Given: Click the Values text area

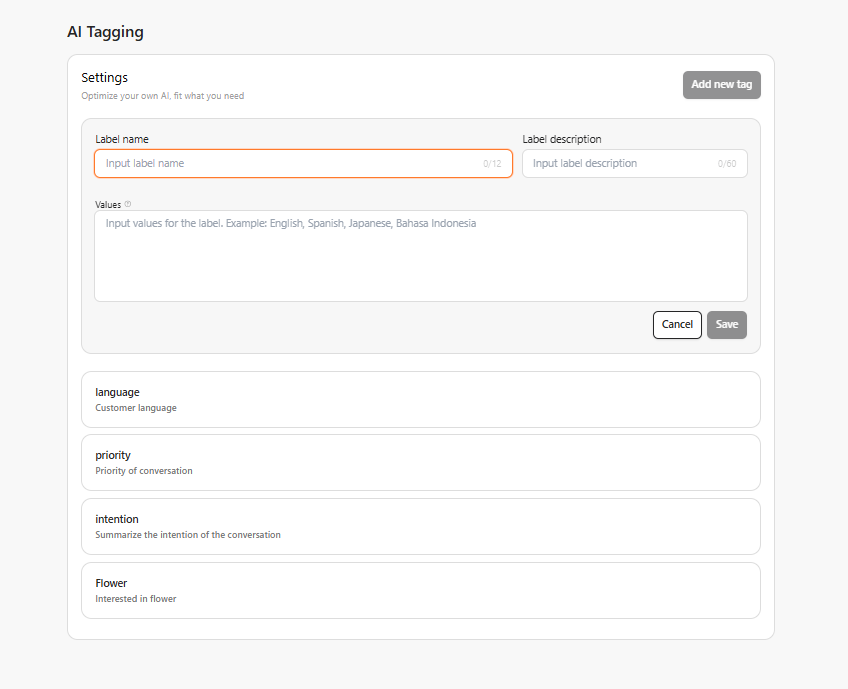Looking at the screenshot, I should (420, 255).
